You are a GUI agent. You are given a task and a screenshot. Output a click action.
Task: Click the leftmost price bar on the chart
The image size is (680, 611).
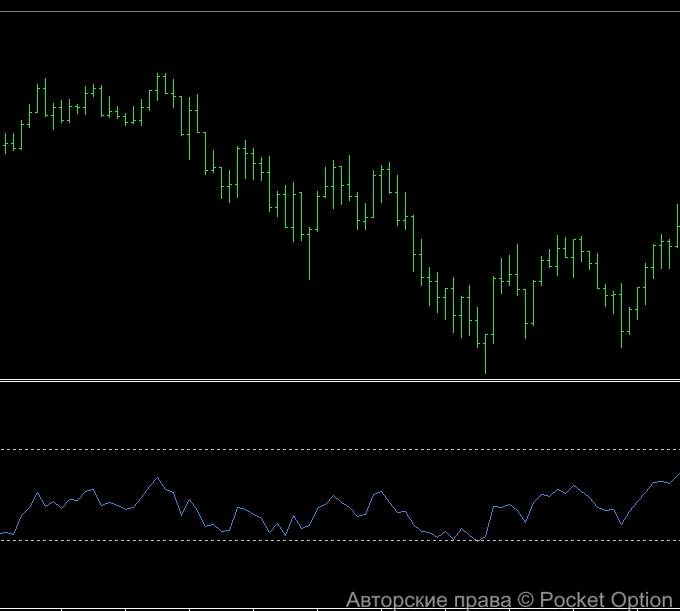point(5,145)
